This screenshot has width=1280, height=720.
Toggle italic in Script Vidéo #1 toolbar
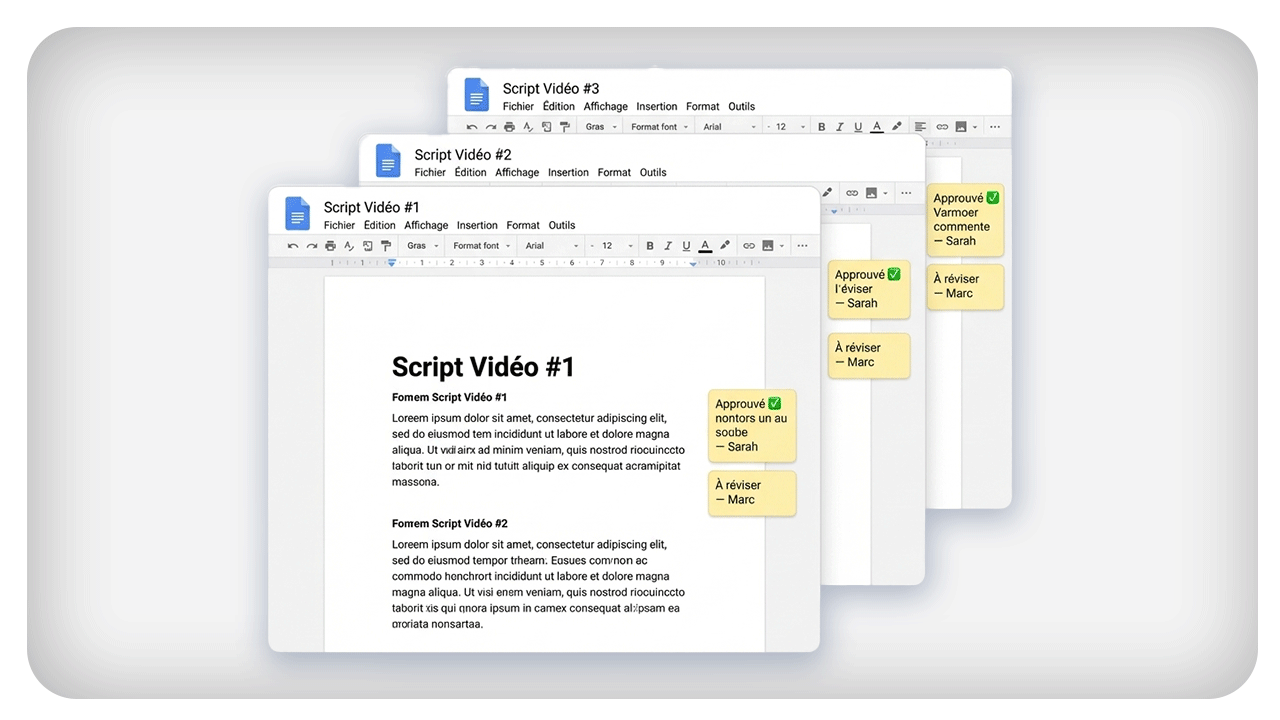click(668, 246)
